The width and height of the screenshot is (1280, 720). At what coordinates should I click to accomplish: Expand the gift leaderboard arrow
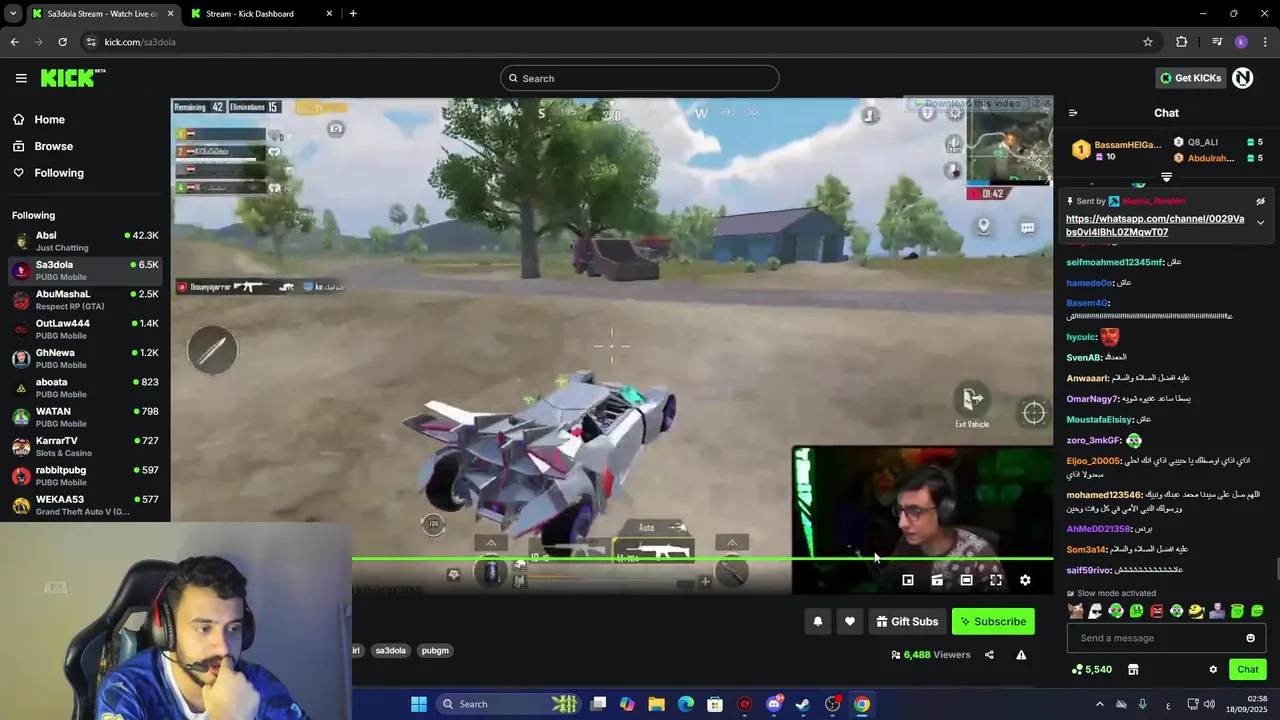coord(1166,177)
